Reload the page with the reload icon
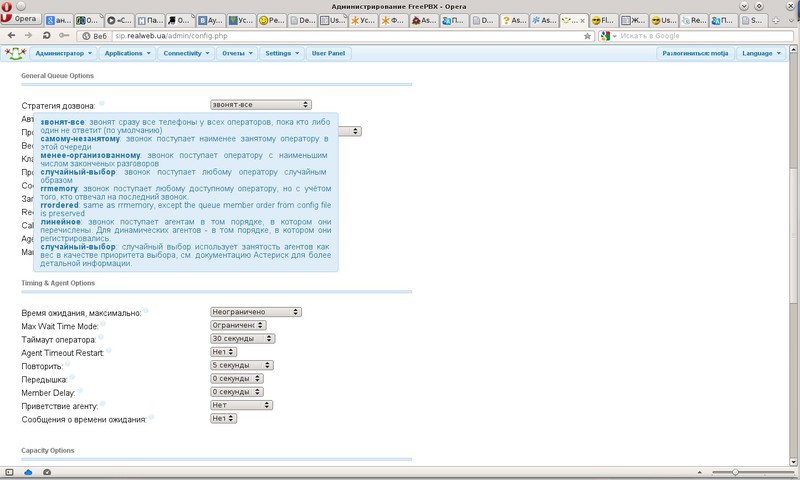The image size is (800, 480). click(46, 36)
